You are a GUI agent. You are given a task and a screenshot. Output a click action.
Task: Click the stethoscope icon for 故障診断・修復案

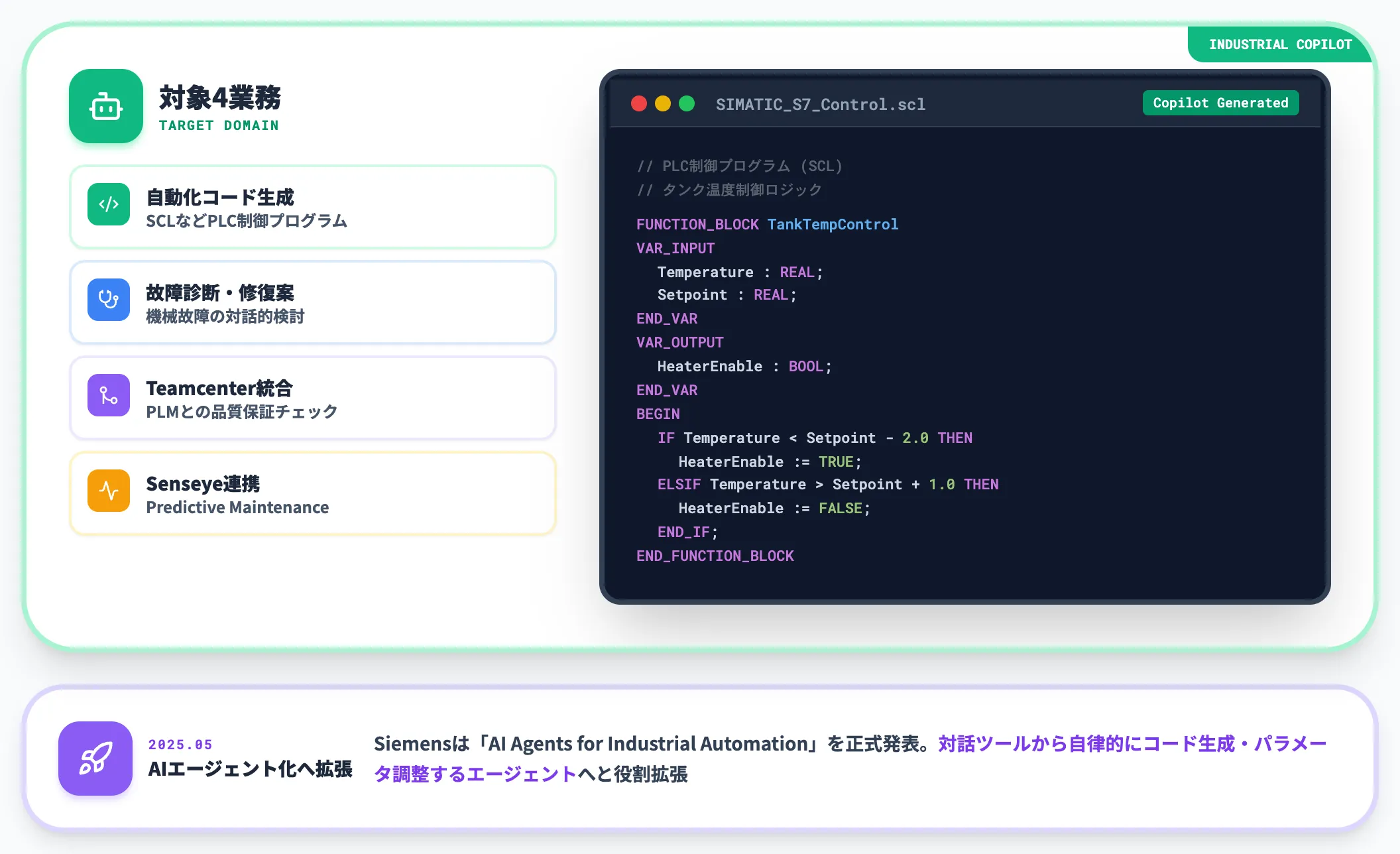109,300
